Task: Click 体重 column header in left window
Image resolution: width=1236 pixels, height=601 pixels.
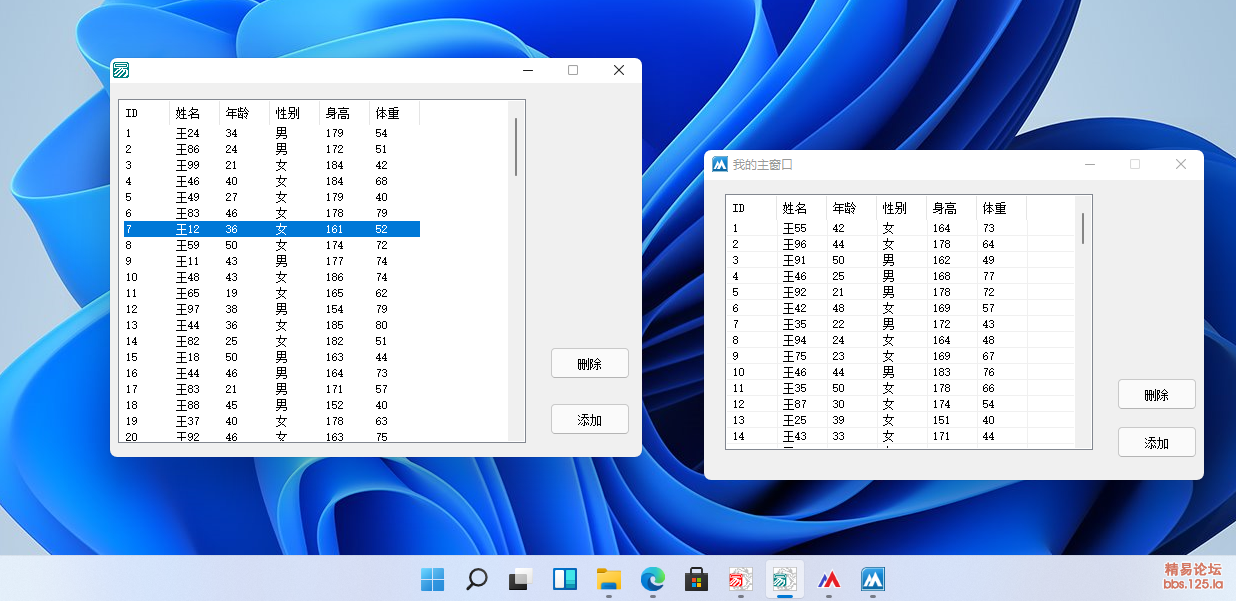Action: pyautogui.click(x=395, y=113)
